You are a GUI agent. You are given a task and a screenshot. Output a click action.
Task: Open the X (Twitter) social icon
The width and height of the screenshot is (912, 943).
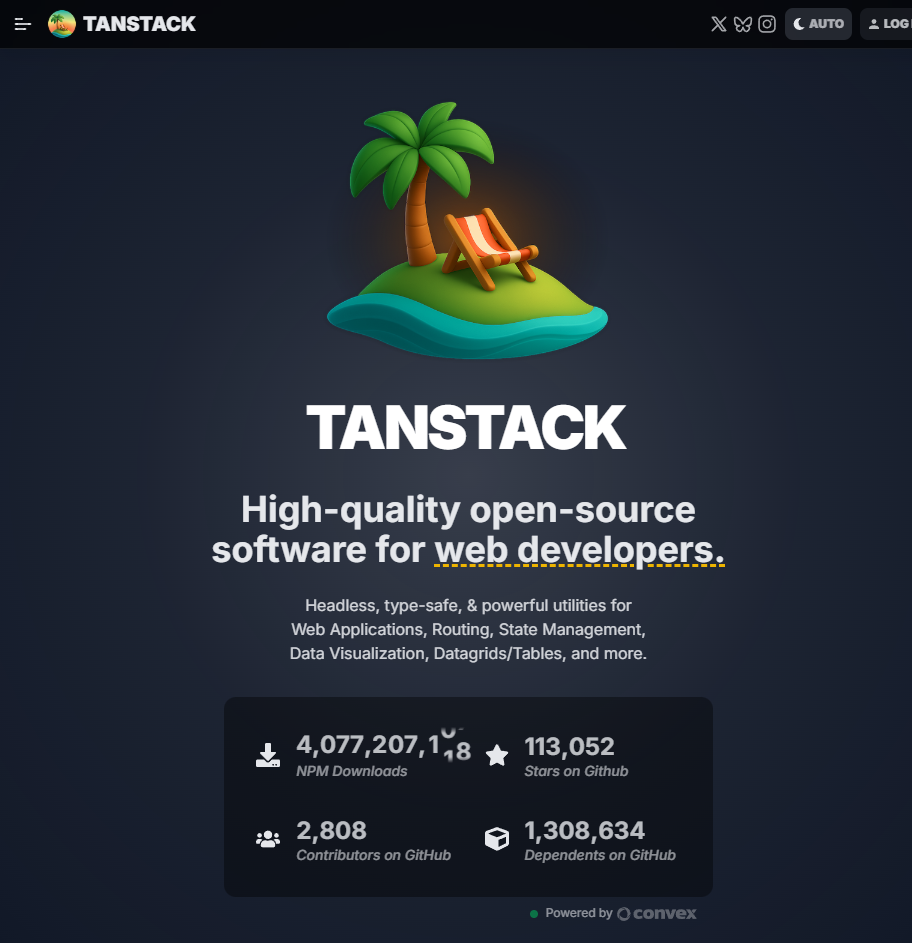point(718,24)
